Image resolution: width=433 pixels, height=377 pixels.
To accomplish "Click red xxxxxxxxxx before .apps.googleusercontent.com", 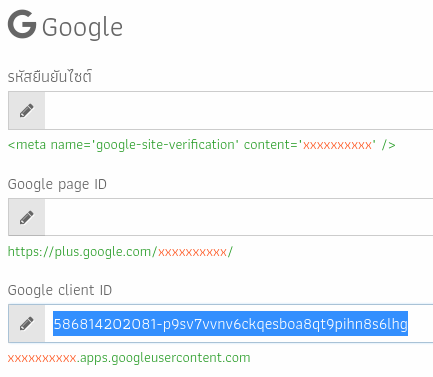I will pyautogui.click(x=42, y=359).
